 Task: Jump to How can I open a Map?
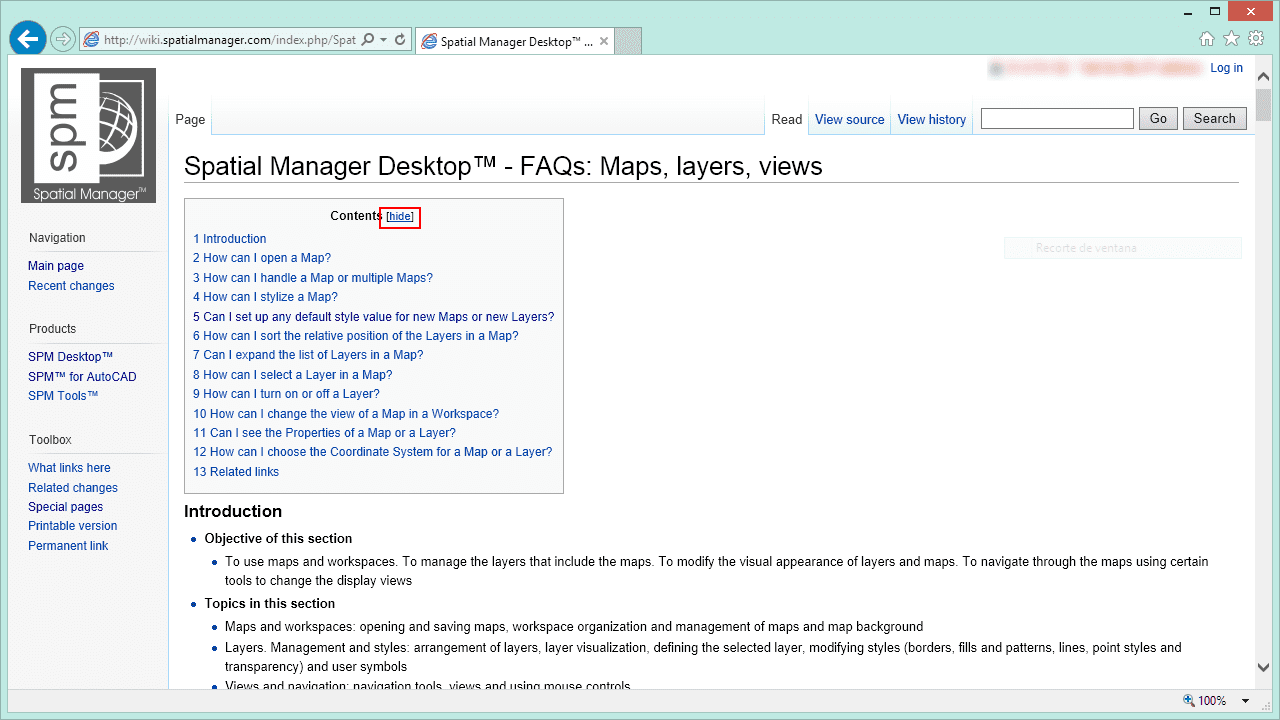pyautogui.click(x=262, y=258)
